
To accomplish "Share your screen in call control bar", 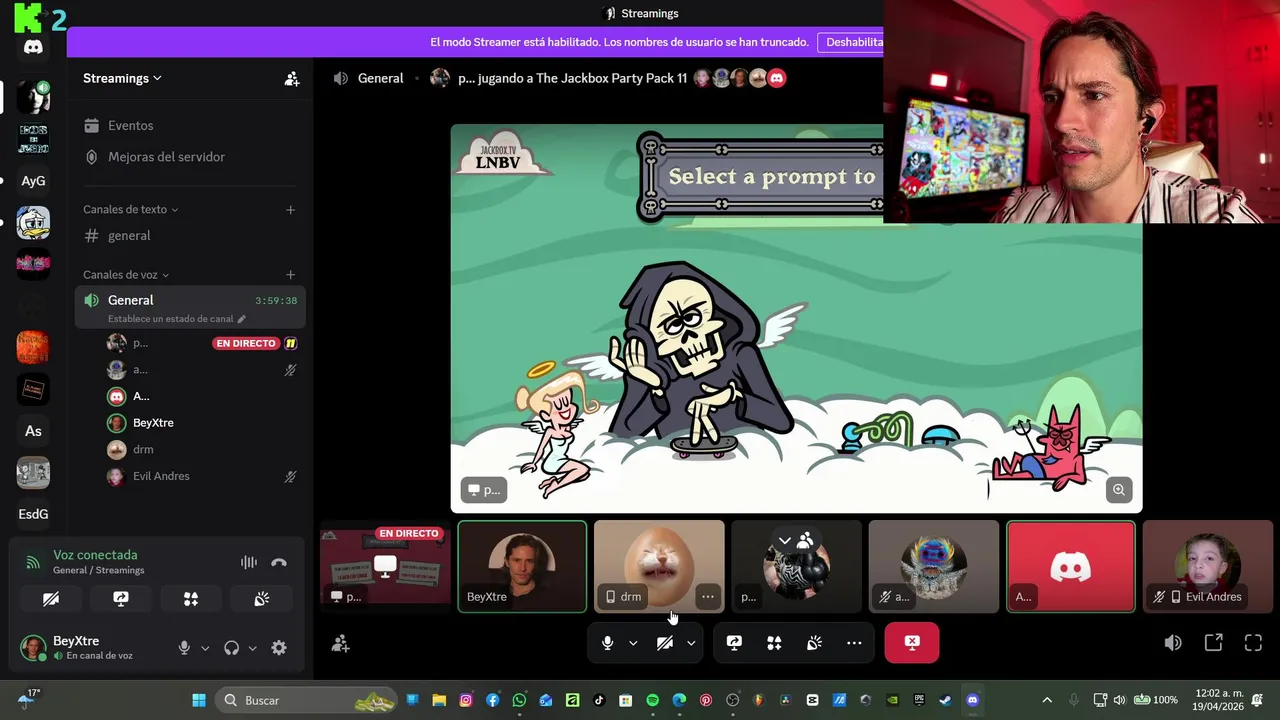I will [734, 643].
